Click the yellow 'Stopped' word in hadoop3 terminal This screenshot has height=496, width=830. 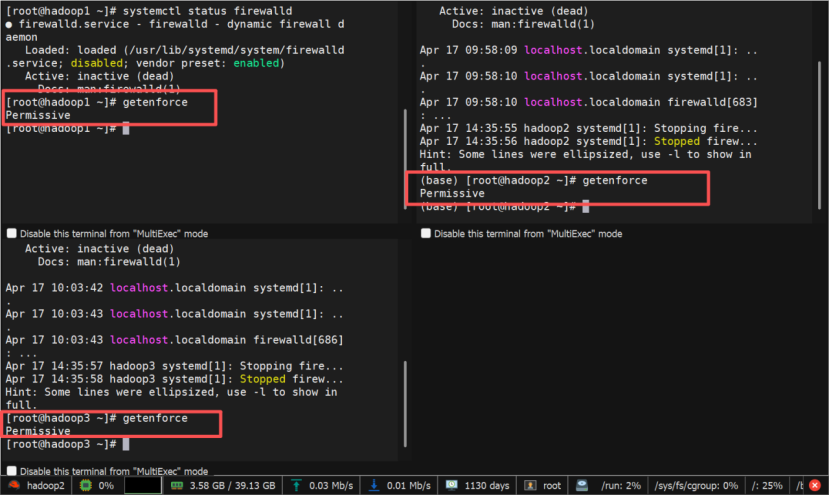(x=263, y=379)
